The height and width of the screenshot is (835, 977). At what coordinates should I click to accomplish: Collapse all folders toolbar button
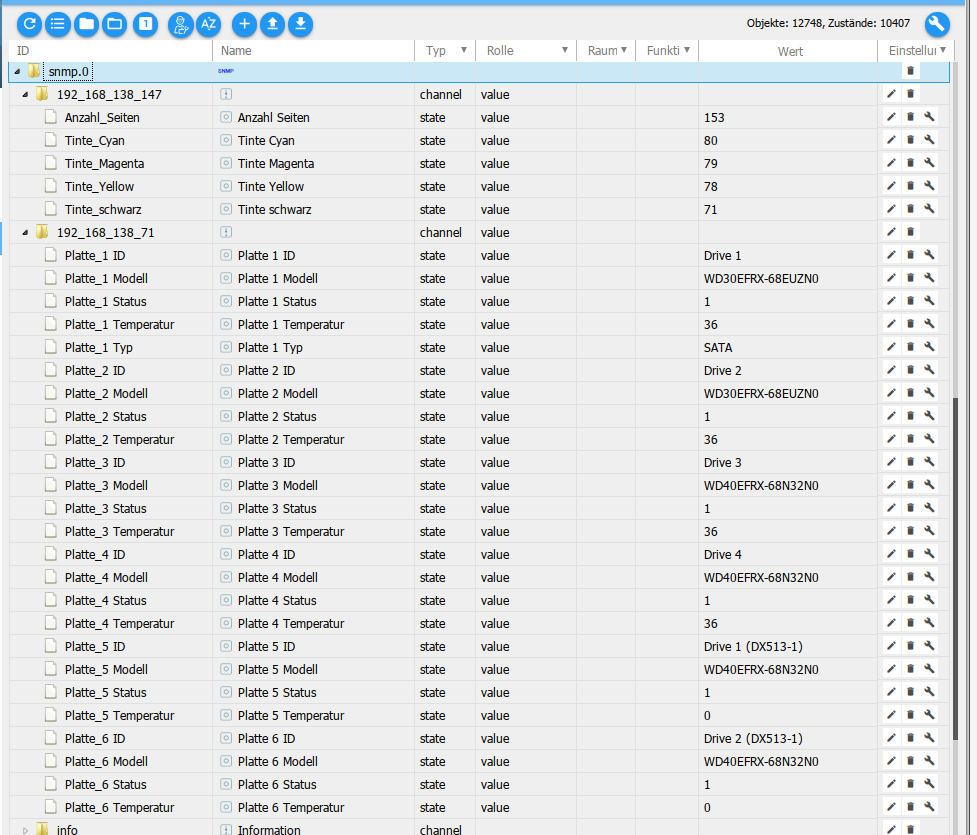tap(87, 24)
